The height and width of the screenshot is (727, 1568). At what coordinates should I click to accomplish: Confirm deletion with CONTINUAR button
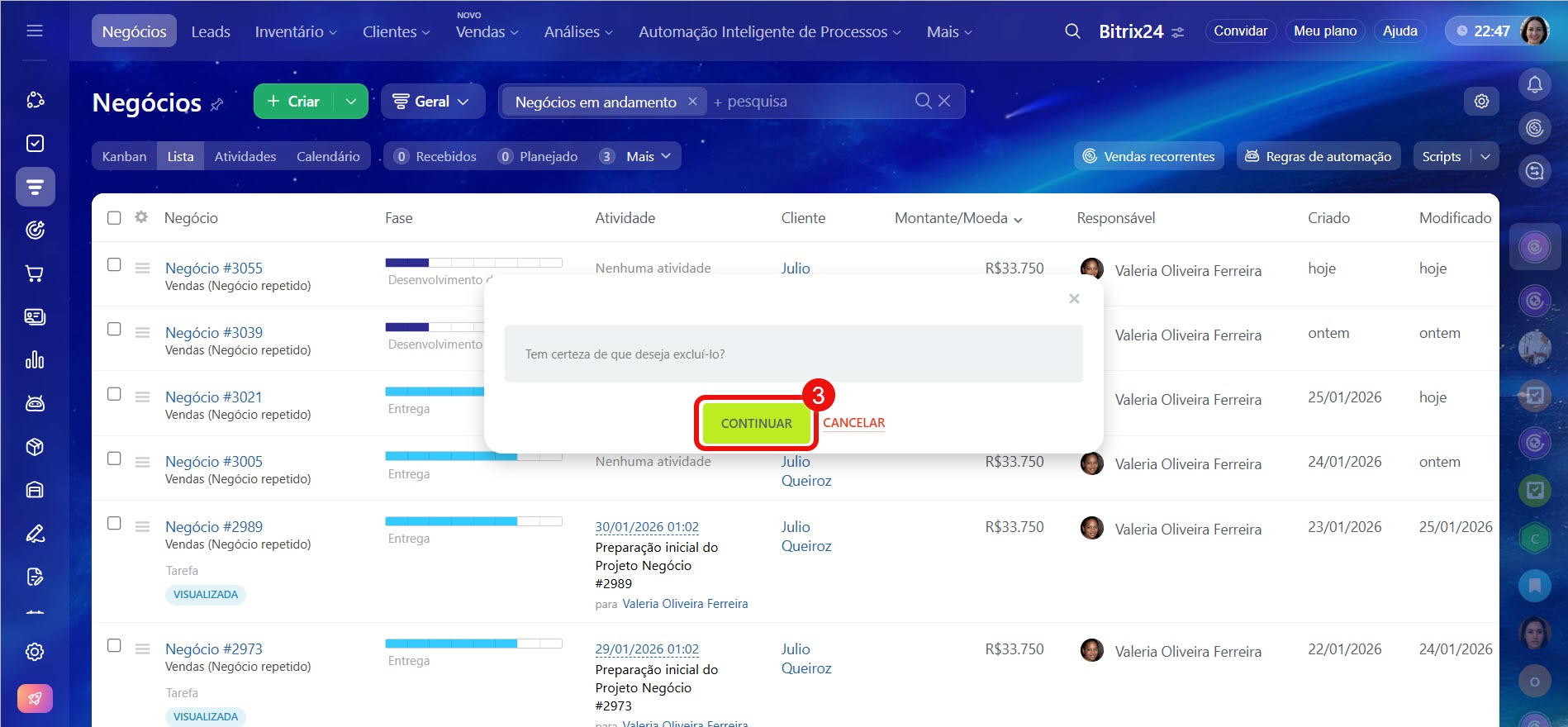756,423
